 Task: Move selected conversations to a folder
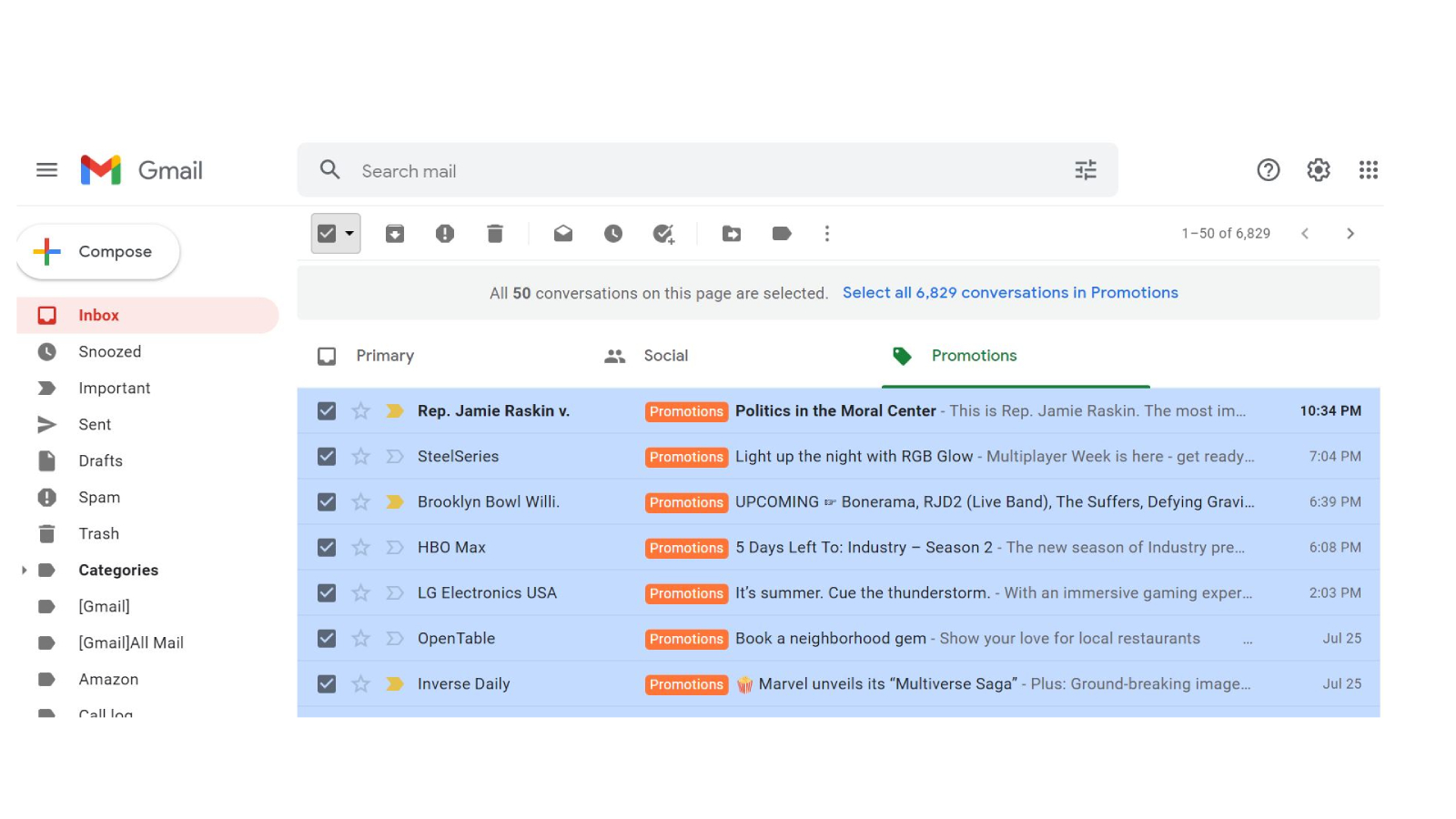(732, 234)
